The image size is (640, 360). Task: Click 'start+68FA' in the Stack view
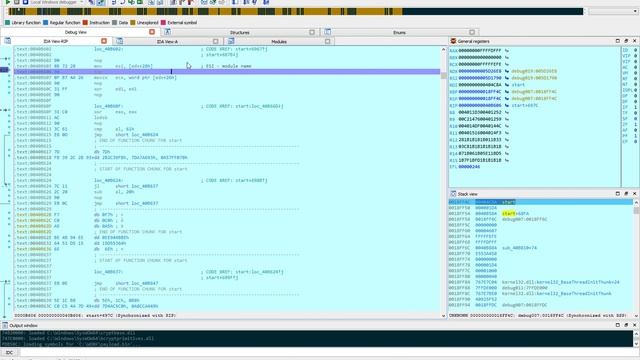pyautogui.click(x=516, y=213)
